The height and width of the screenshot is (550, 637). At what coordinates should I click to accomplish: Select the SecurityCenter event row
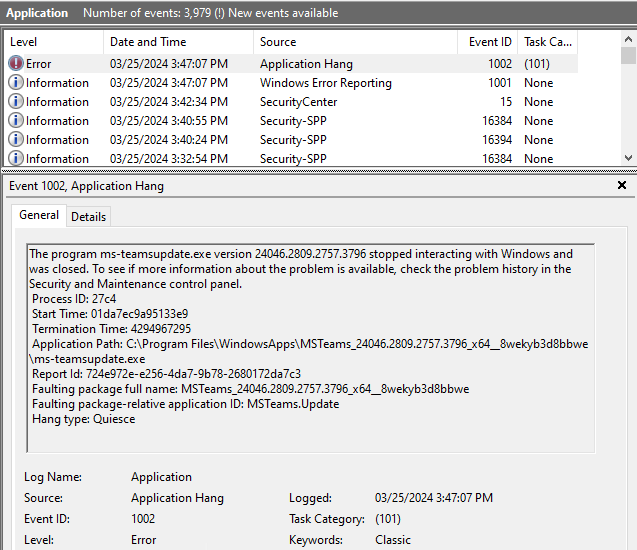[291, 102]
